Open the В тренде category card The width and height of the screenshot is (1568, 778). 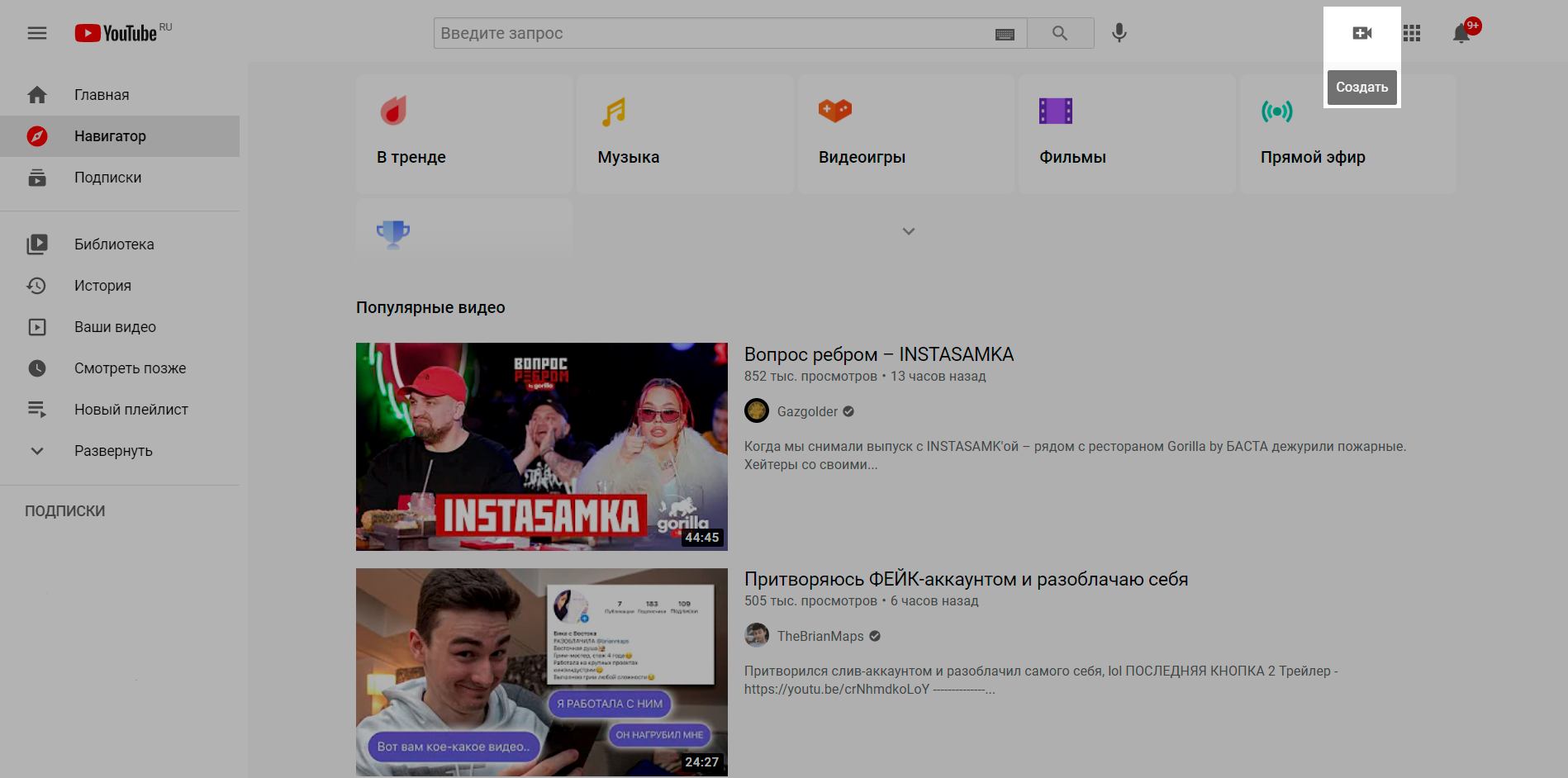click(x=464, y=134)
